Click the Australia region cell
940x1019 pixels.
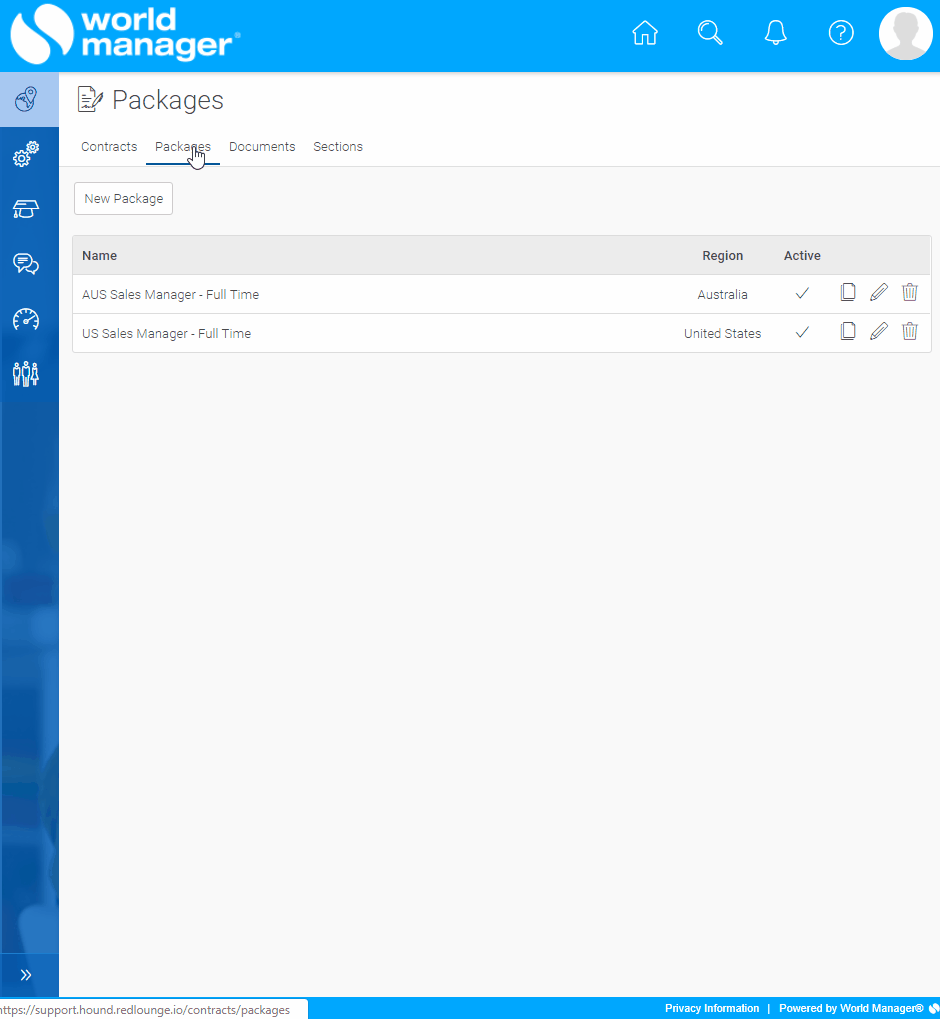[722, 294]
